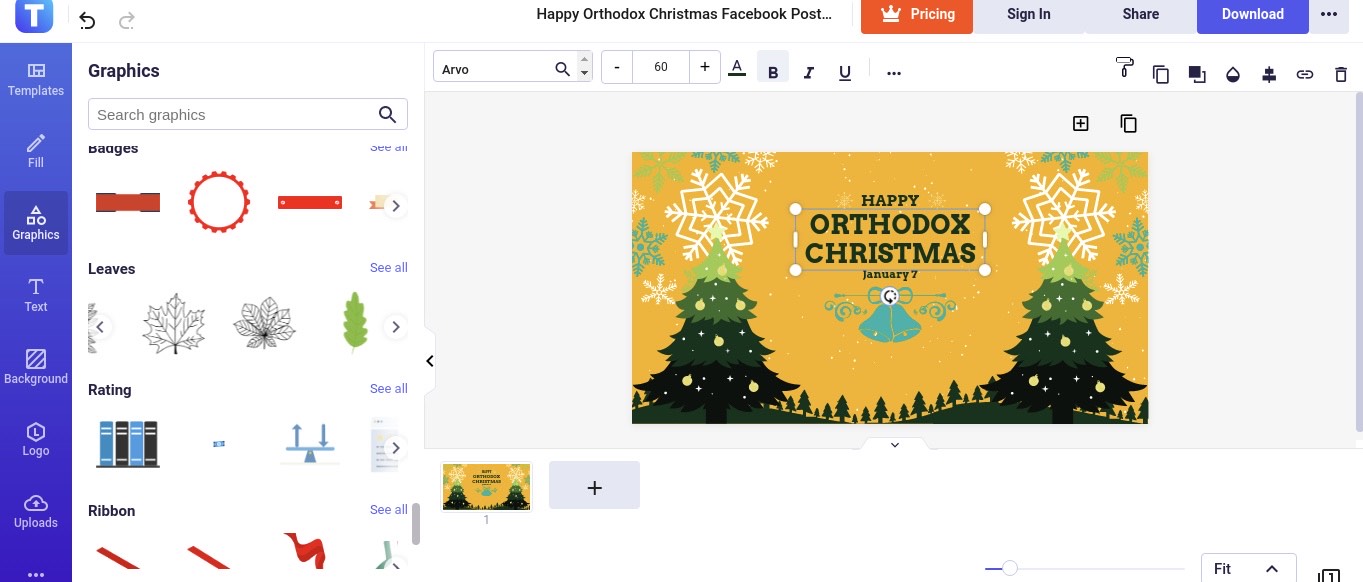Apply underline to the selected text
The image size is (1363, 582).
coord(844,71)
